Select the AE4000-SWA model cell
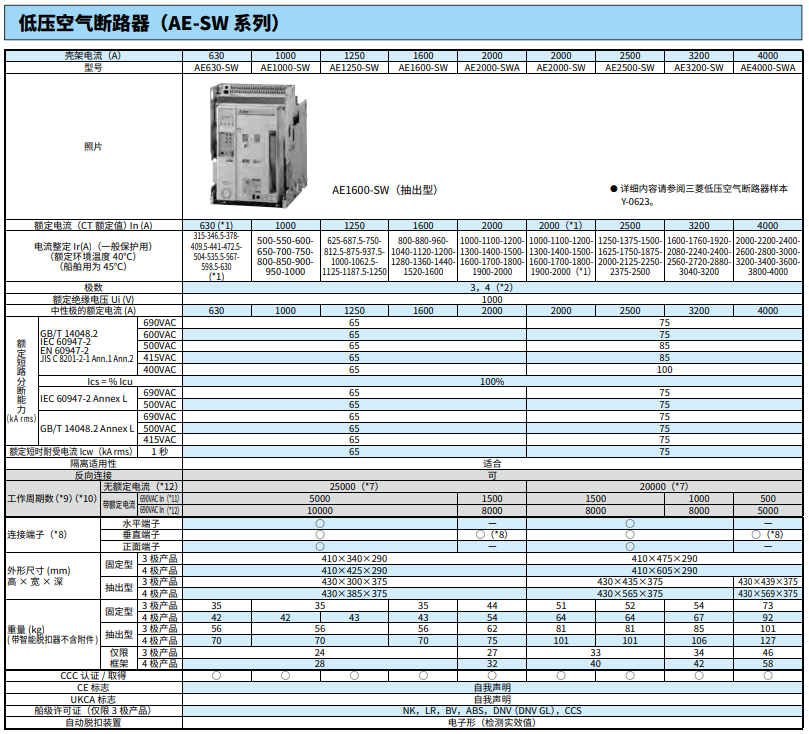 click(768, 68)
